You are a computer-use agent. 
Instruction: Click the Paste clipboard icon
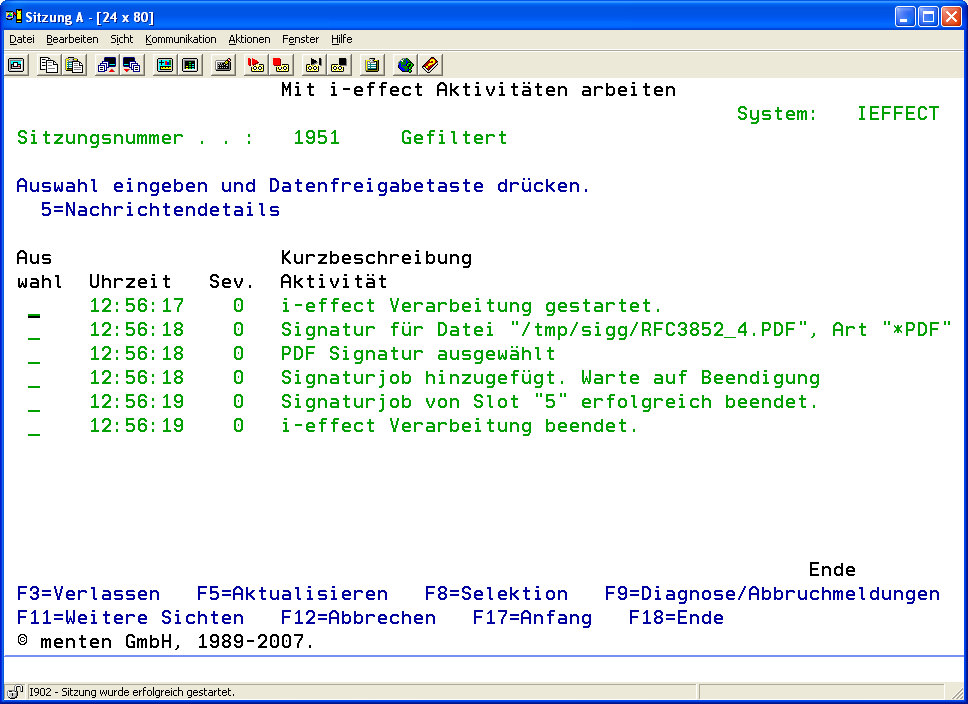tap(74, 65)
